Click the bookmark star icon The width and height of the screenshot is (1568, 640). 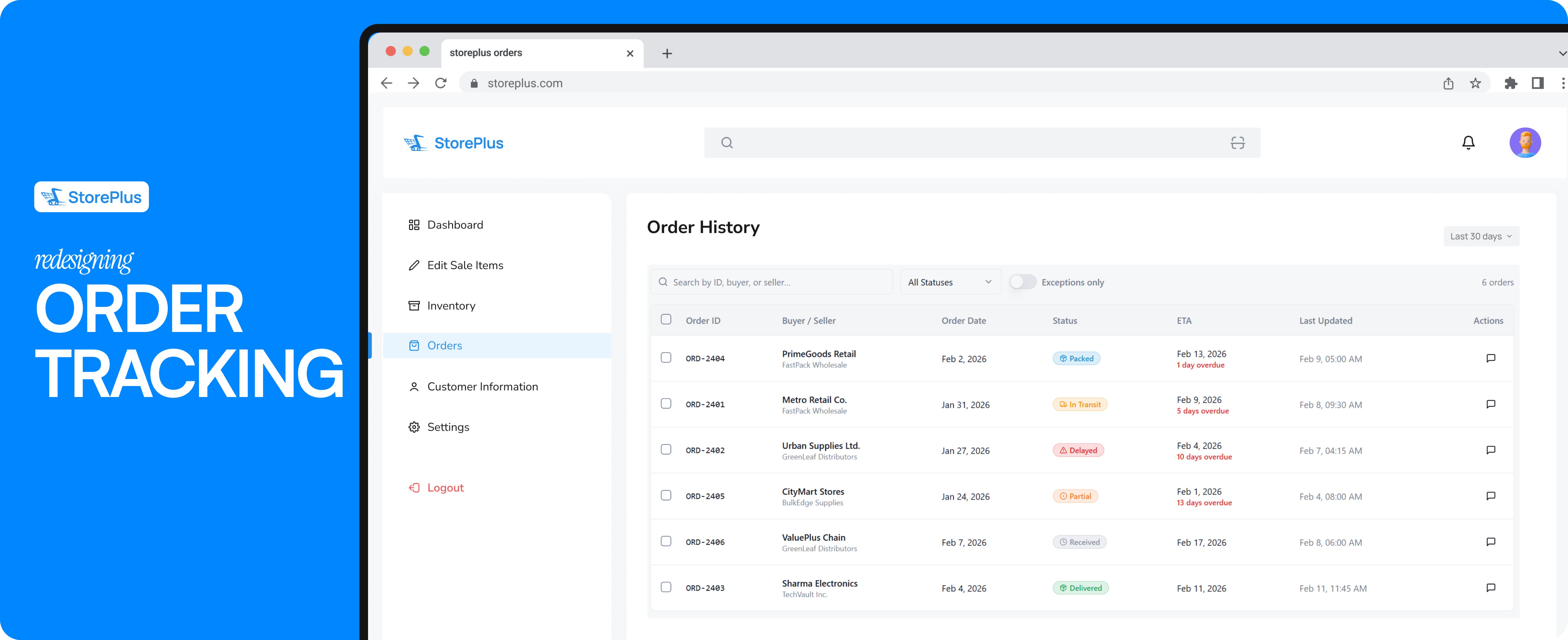click(x=1475, y=83)
